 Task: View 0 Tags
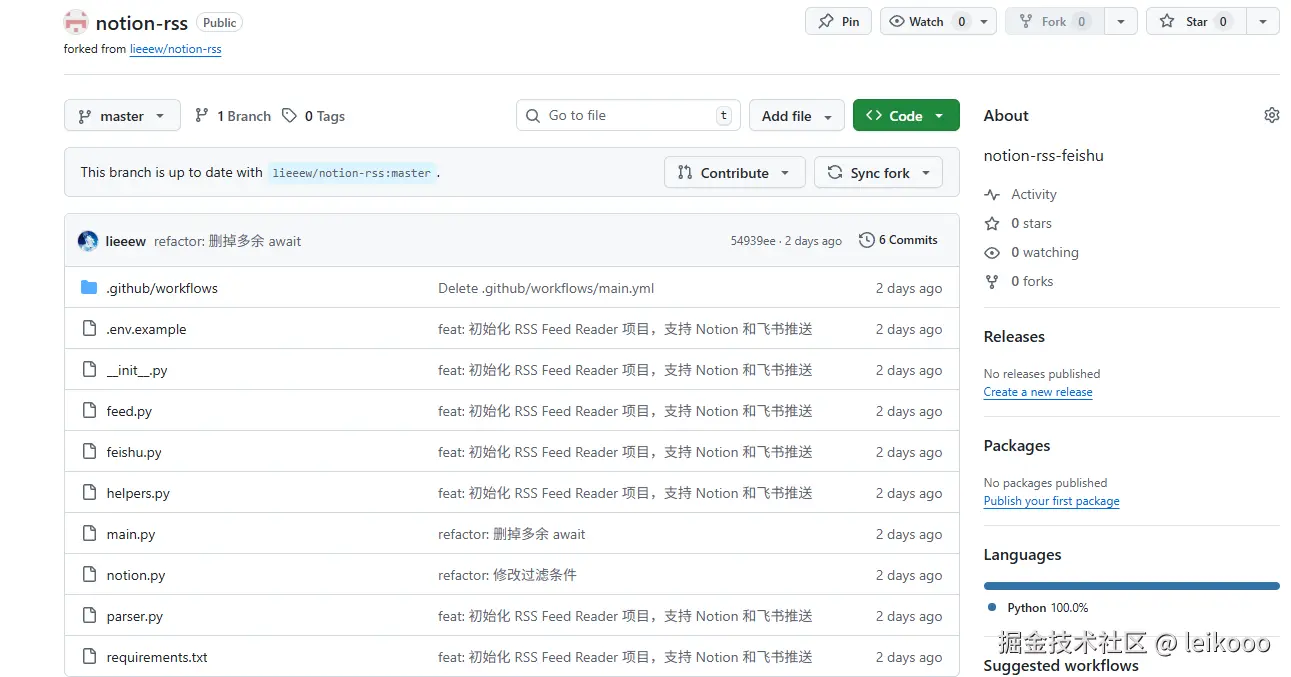313,116
